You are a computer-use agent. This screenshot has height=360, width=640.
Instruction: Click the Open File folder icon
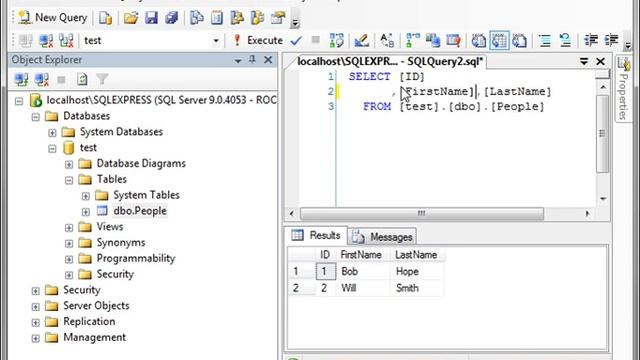pyautogui.click(x=131, y=18)
